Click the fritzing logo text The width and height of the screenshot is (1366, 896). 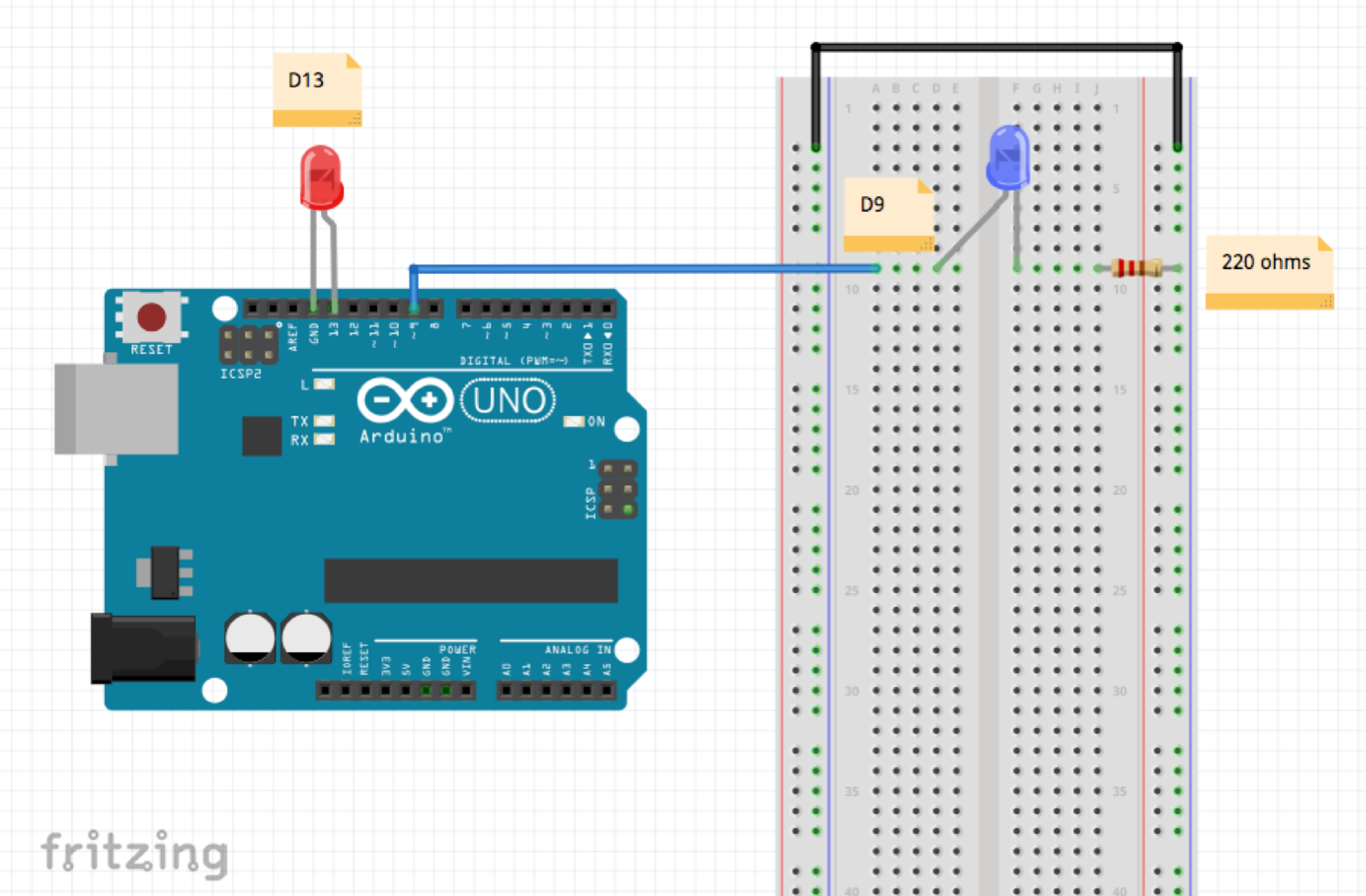(x=132, y=851)
